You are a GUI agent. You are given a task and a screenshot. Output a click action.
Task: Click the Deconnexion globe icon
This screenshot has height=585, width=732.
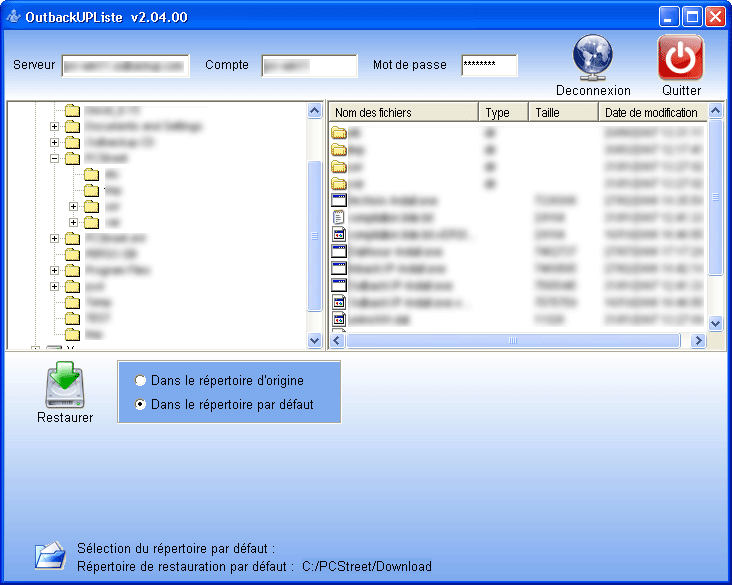click(x=592, y=58)
